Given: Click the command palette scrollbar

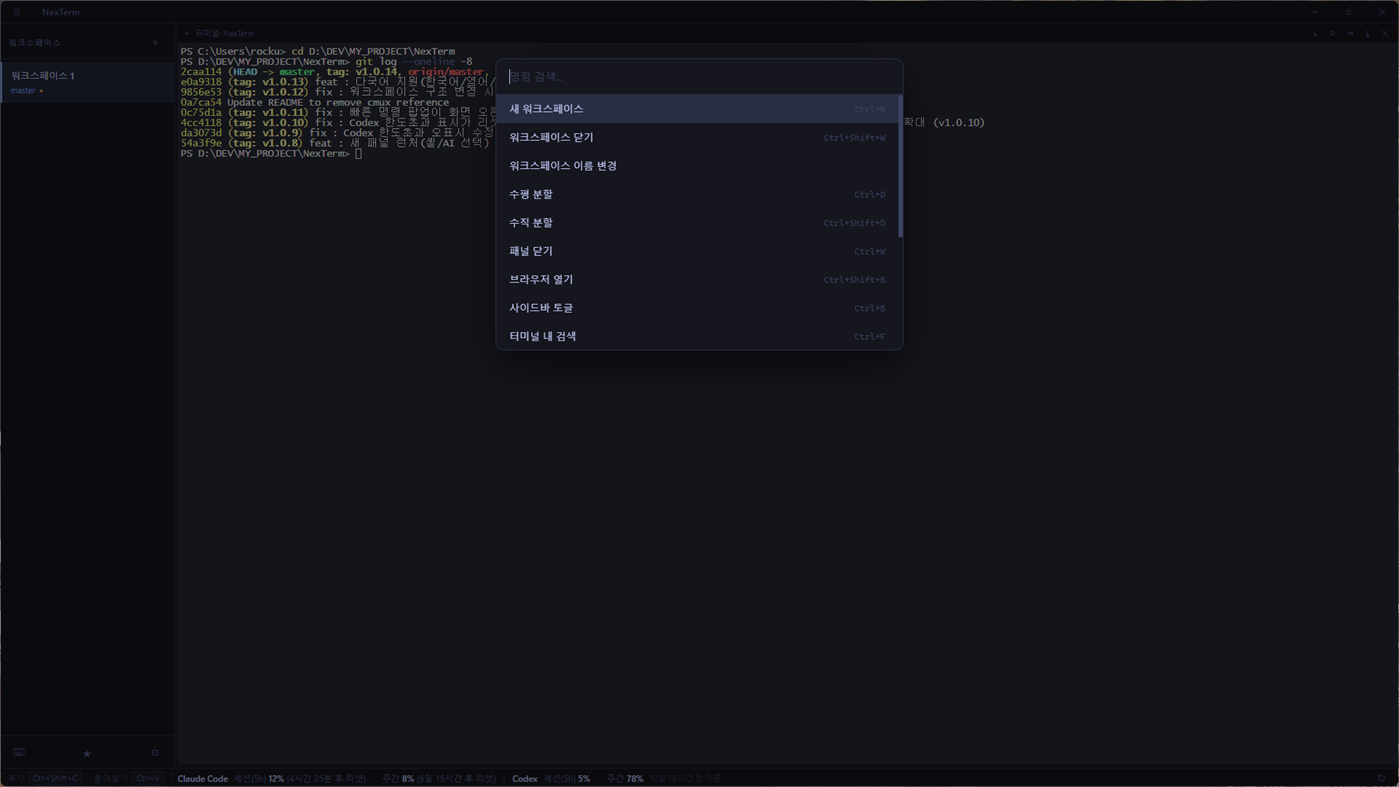Looking at the screenshot, I should [900, 166].
